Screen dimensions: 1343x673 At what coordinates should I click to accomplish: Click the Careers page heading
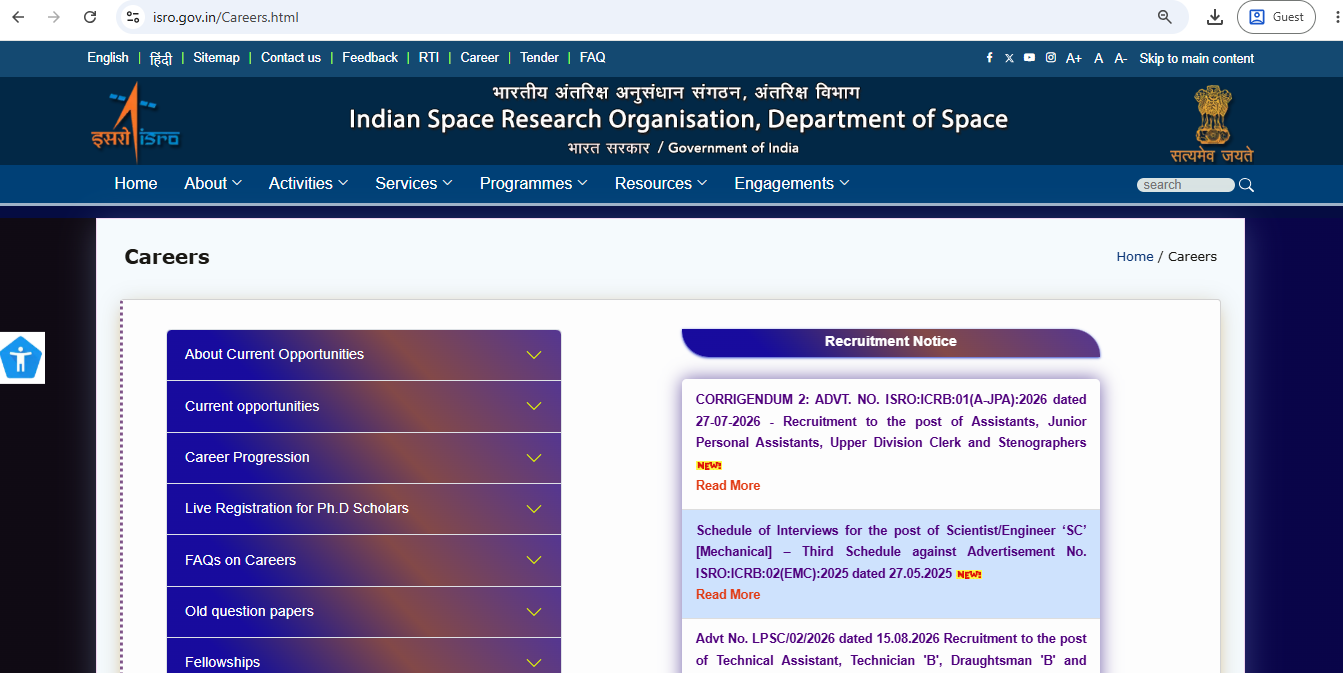click(167, 257)
